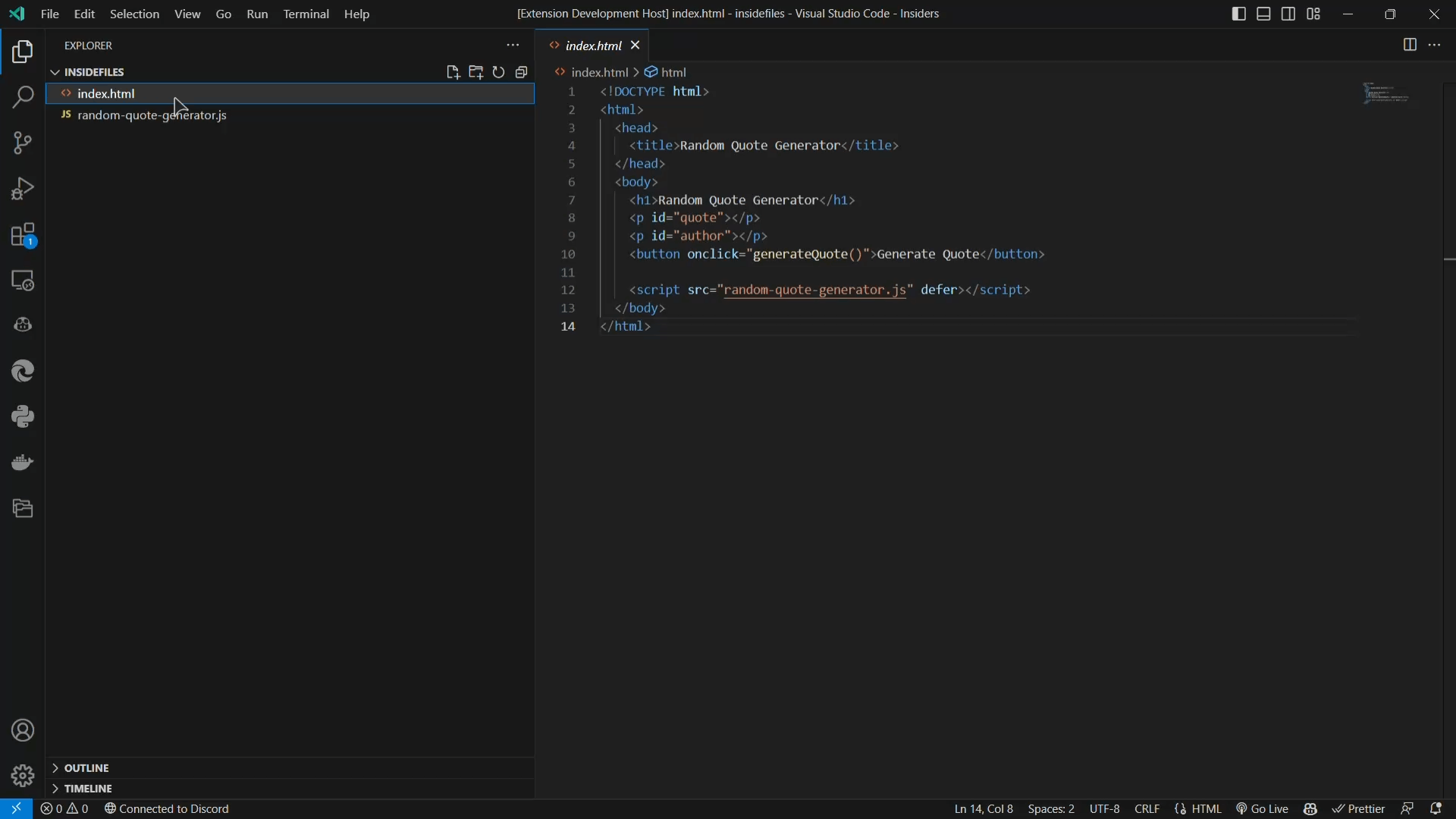Show errors and warnings problems count
1456x819 pixels.
[x=65, y=809]
